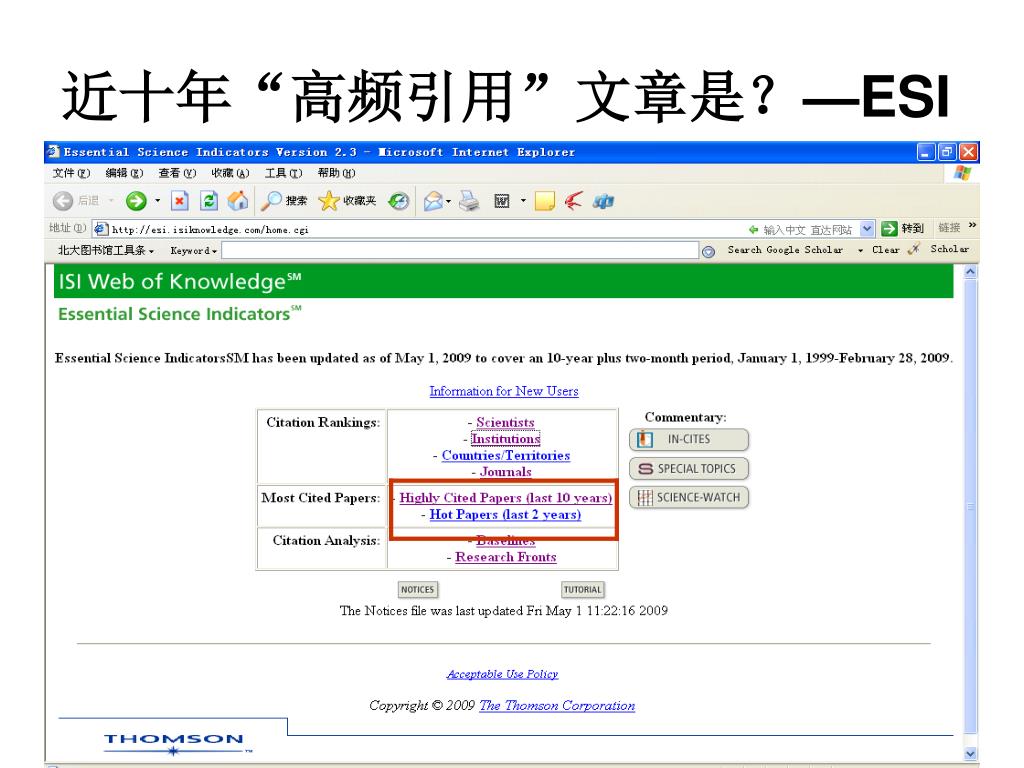The height and width of the screenshot is (768, 1024).
Task: Open the Keyword dropdown in library toolbar
Action: point(193,251)
